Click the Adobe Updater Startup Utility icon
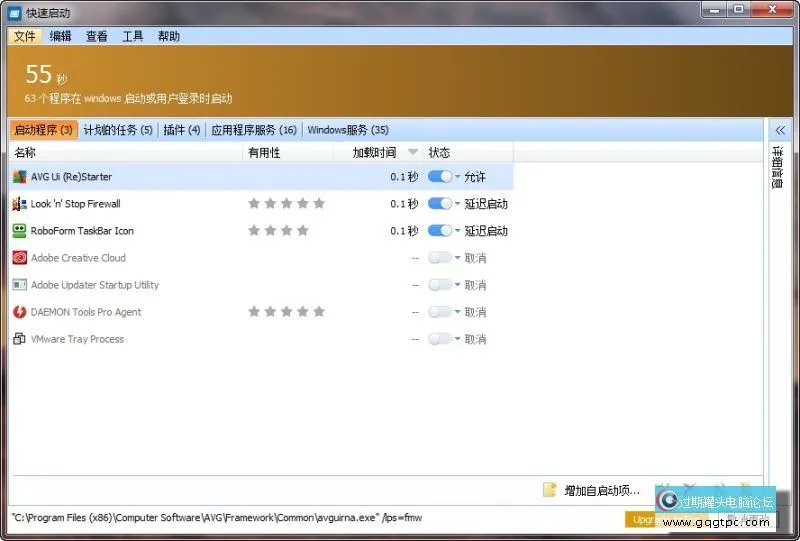800x541 pixels. (x=19, y=285)
